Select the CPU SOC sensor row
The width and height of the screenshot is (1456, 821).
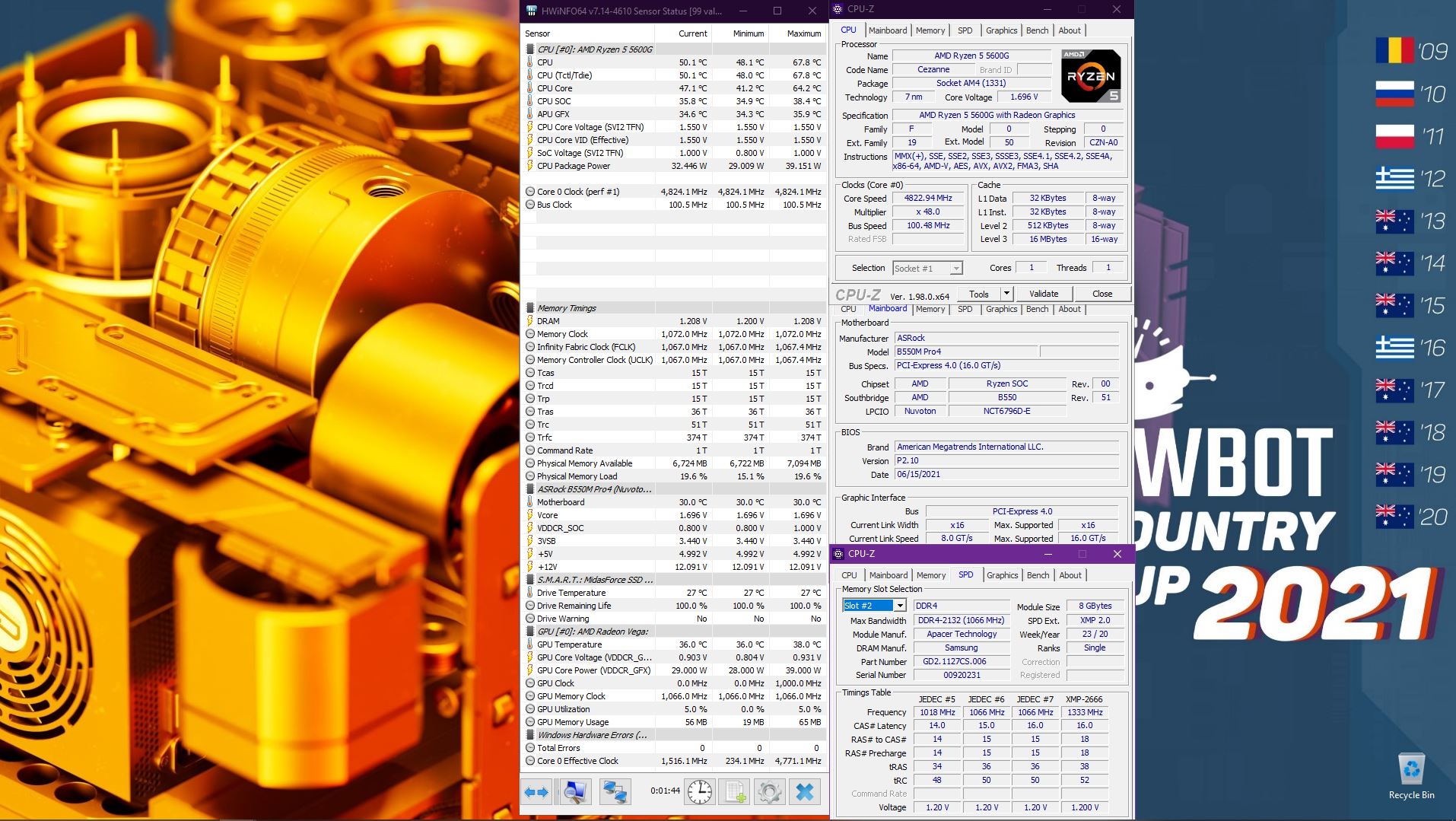tap(674, 101)
